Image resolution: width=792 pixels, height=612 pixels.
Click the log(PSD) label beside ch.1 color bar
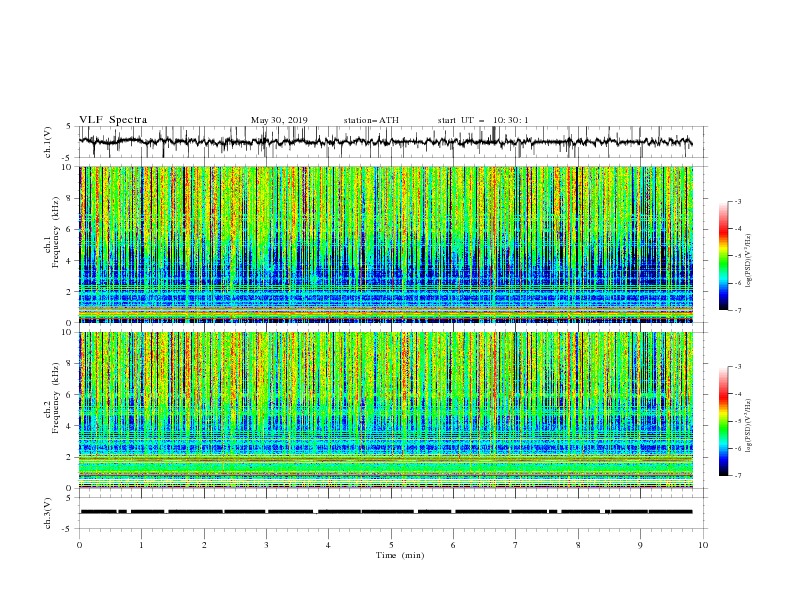pyautogui.click(x=750, y=261)
